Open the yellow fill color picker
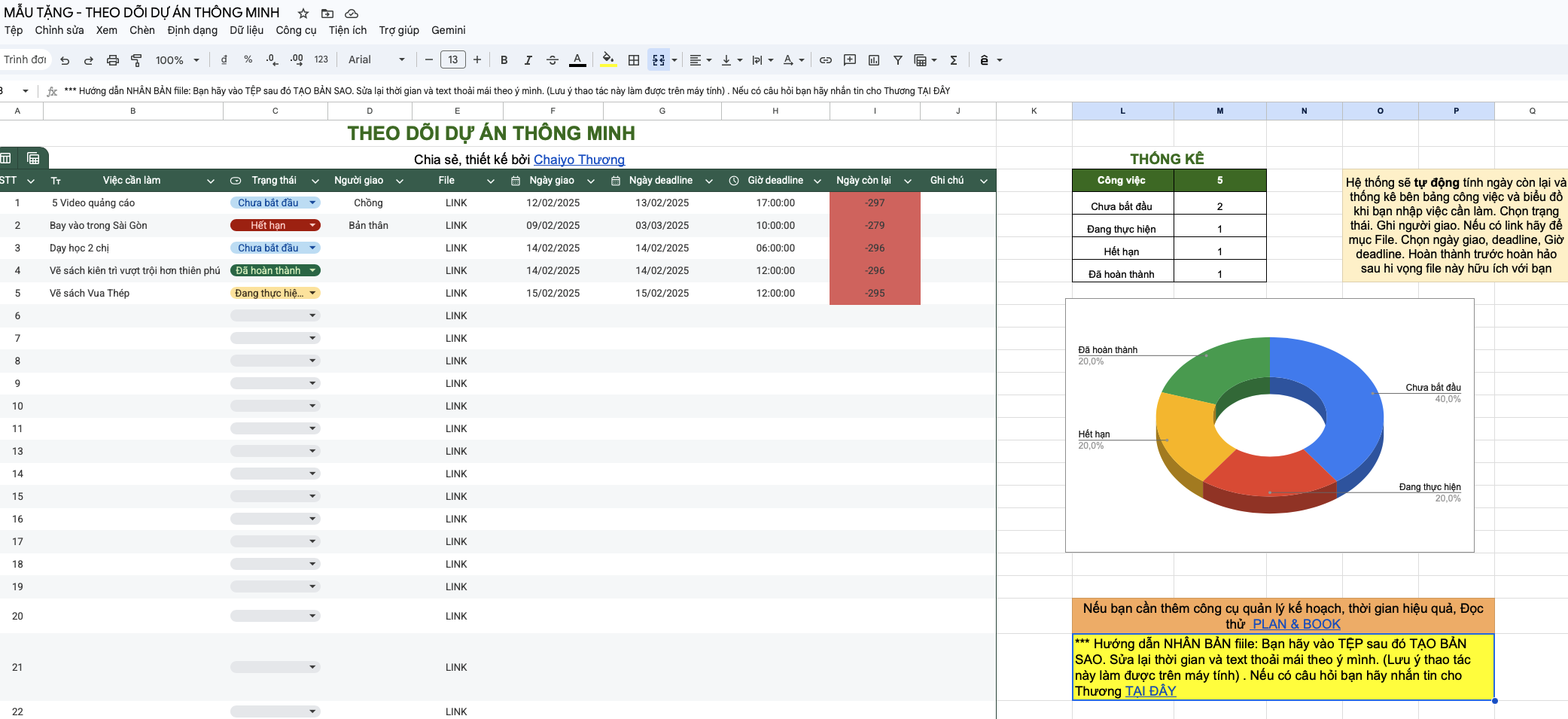 608,60
